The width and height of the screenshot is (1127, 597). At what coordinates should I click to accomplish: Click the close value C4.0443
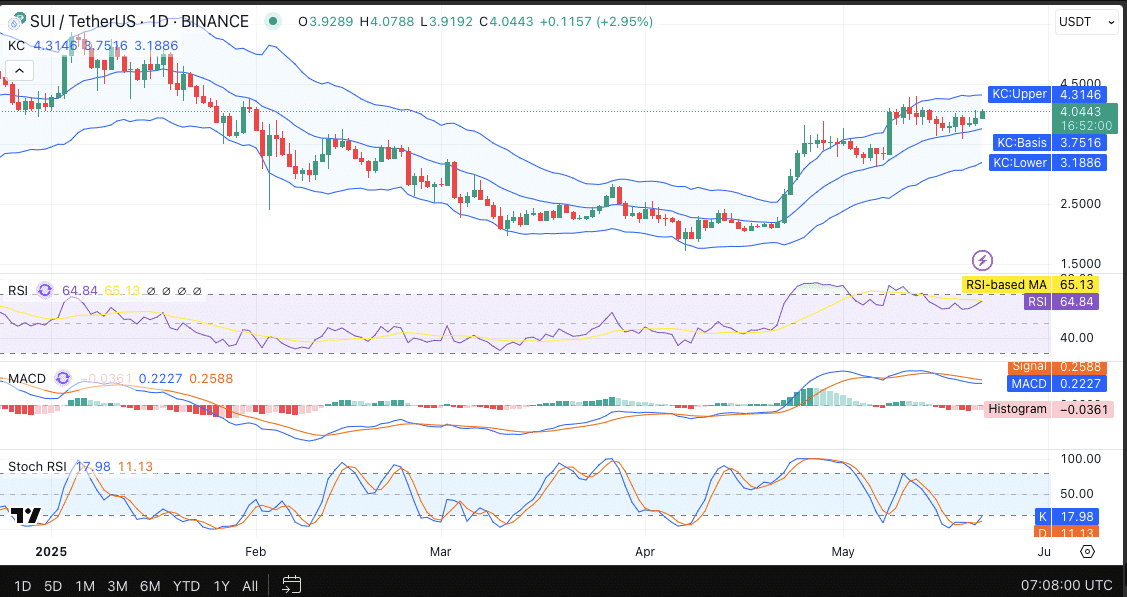[505, 22]
